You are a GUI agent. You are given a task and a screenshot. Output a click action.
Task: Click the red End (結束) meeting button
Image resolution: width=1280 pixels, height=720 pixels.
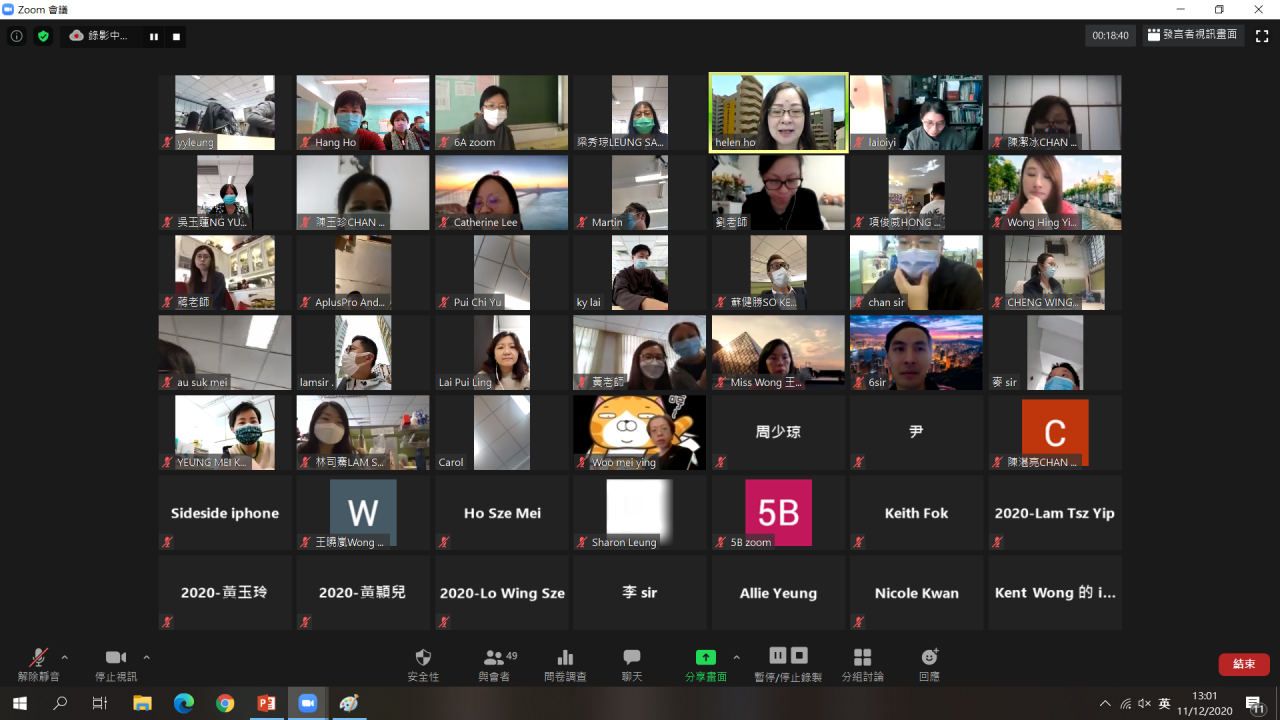click(1243, 664)
